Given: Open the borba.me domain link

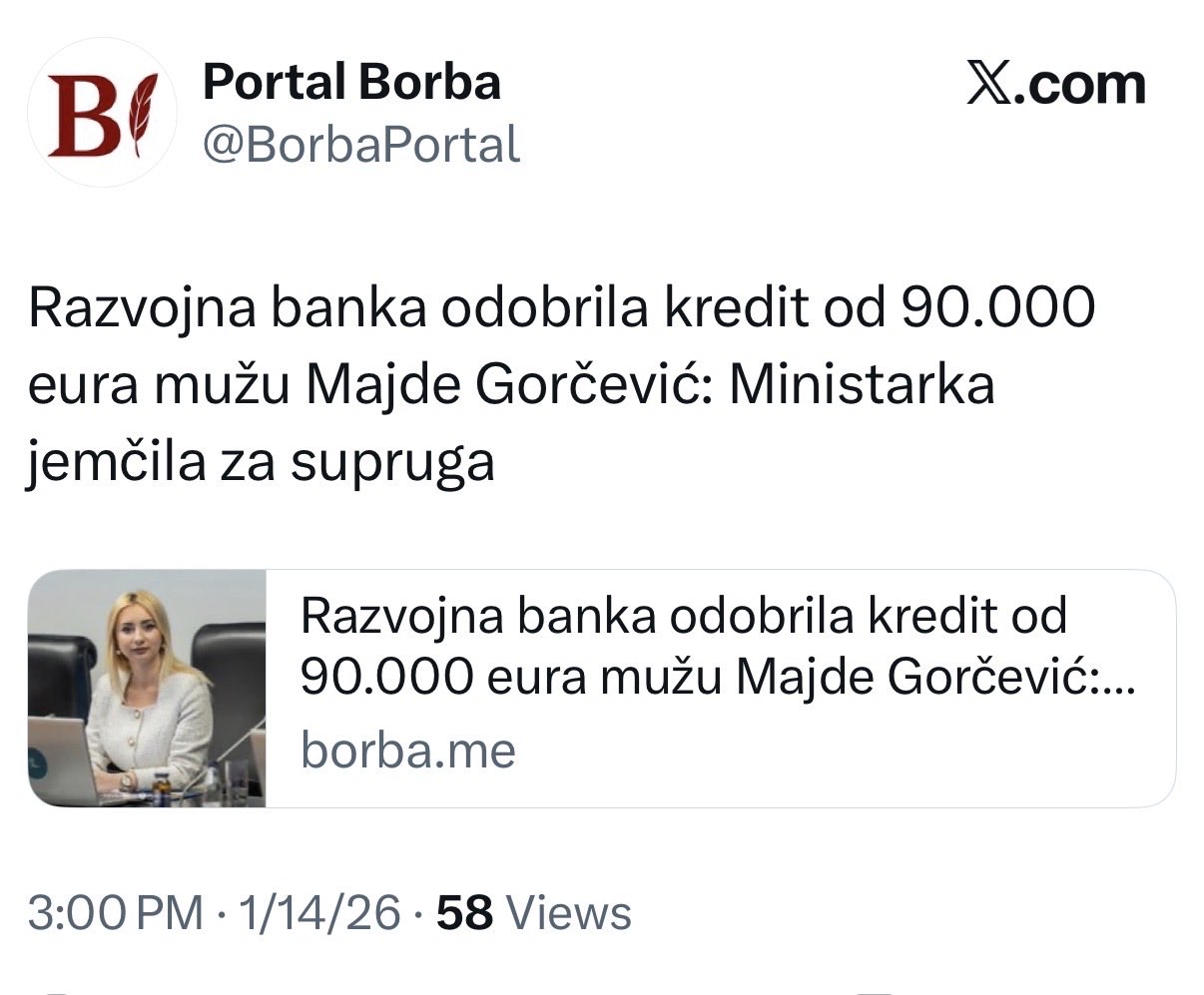Looking at the screenshot, I should [x=408, y=749].
